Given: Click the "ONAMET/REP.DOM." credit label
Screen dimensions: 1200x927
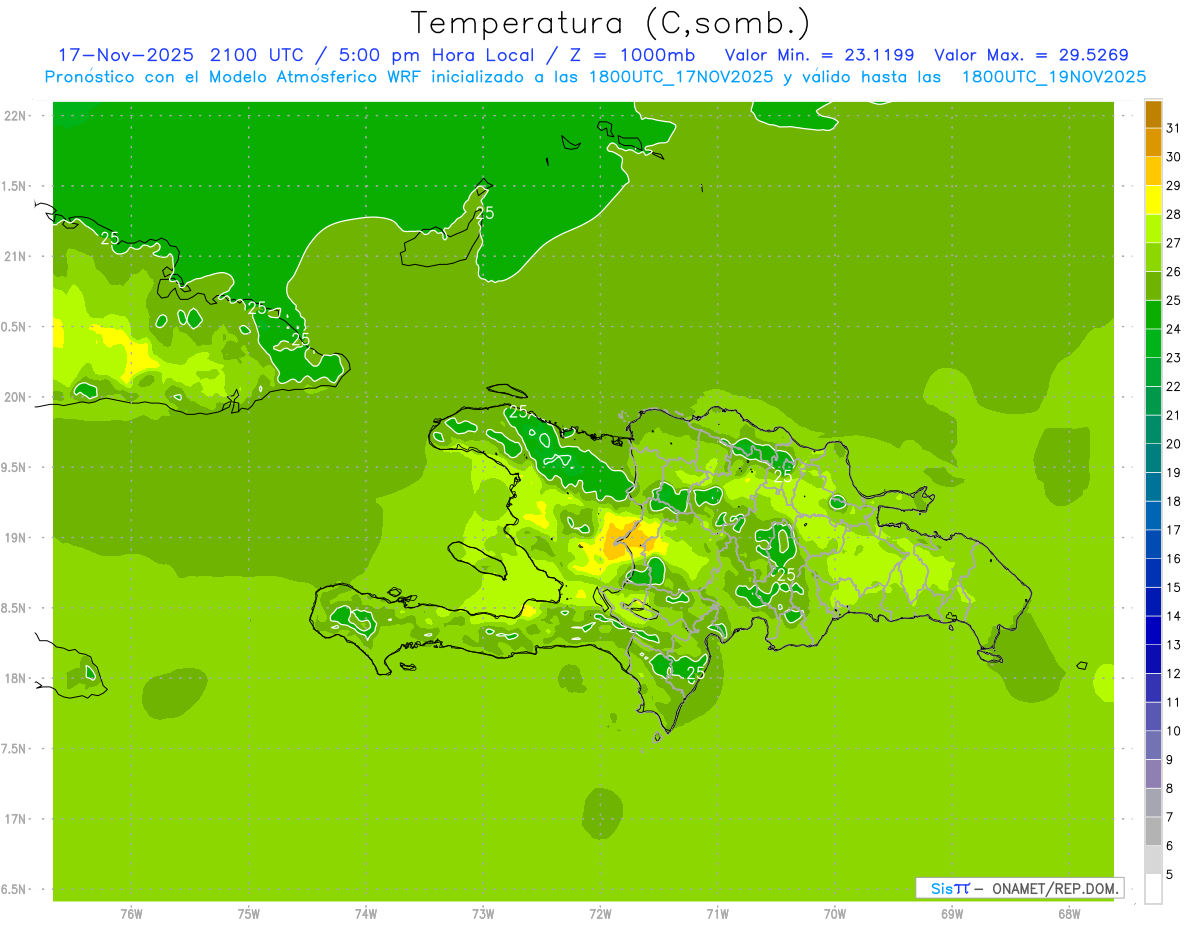Looking at the screenshot, I should (x=1055, y=888).
